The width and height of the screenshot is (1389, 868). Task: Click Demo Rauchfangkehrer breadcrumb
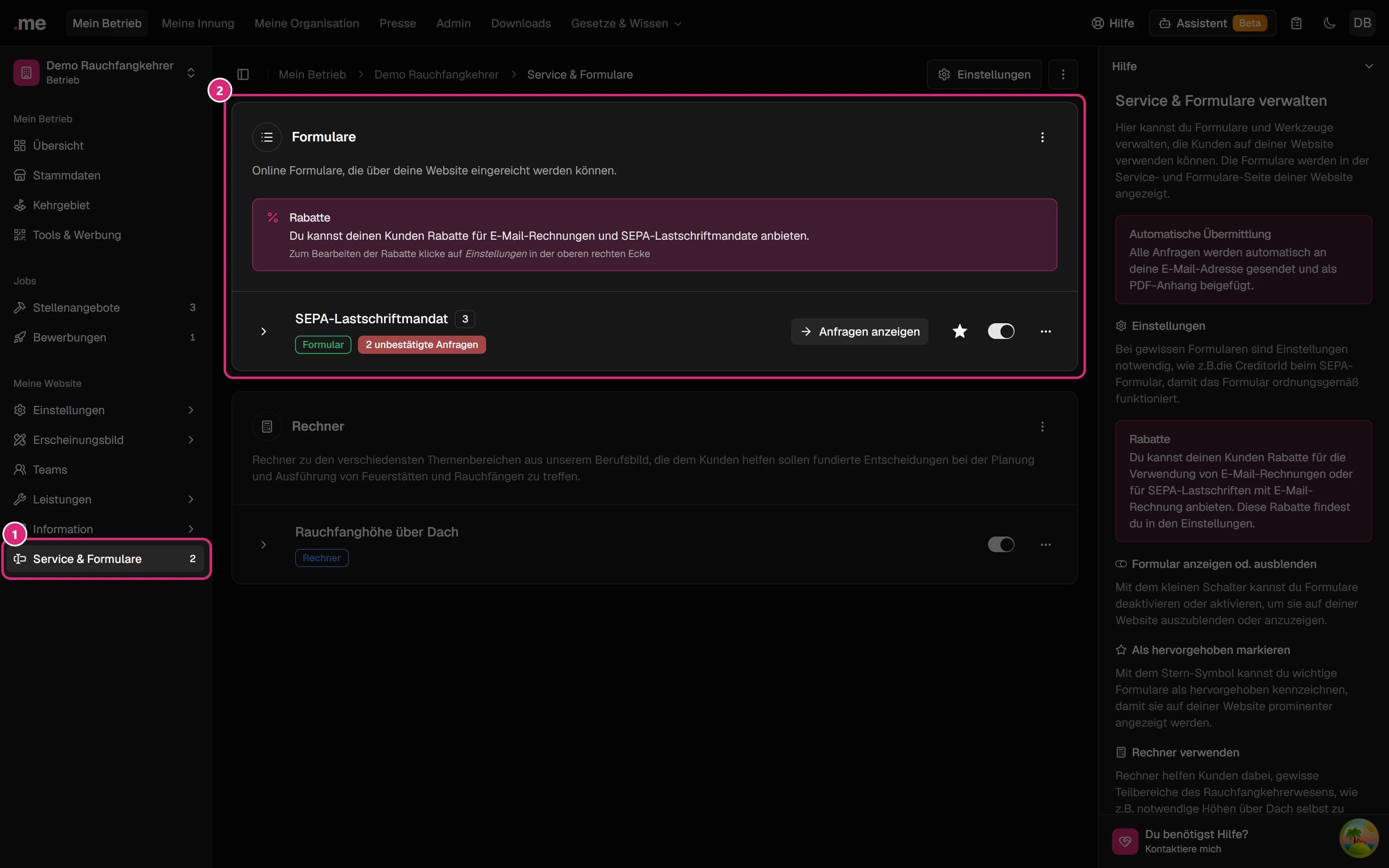pyautogui.click(x=436, y=75)
